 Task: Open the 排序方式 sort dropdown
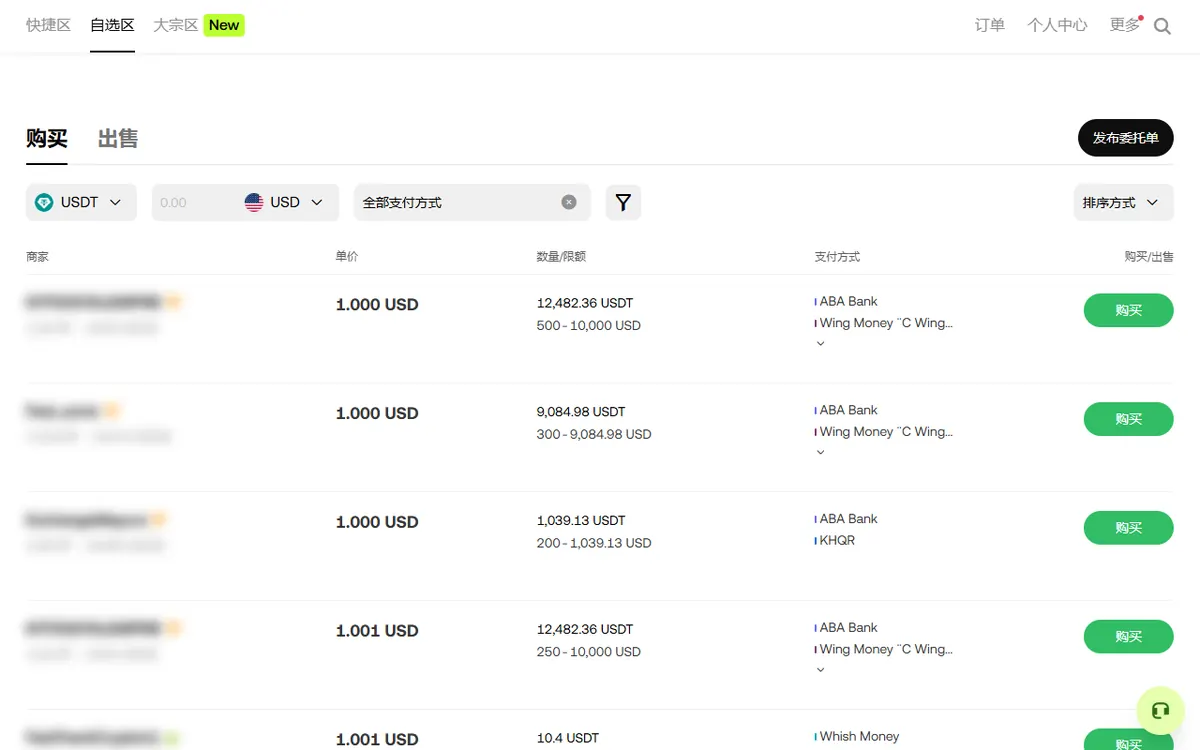click(x=1123, y=202)
